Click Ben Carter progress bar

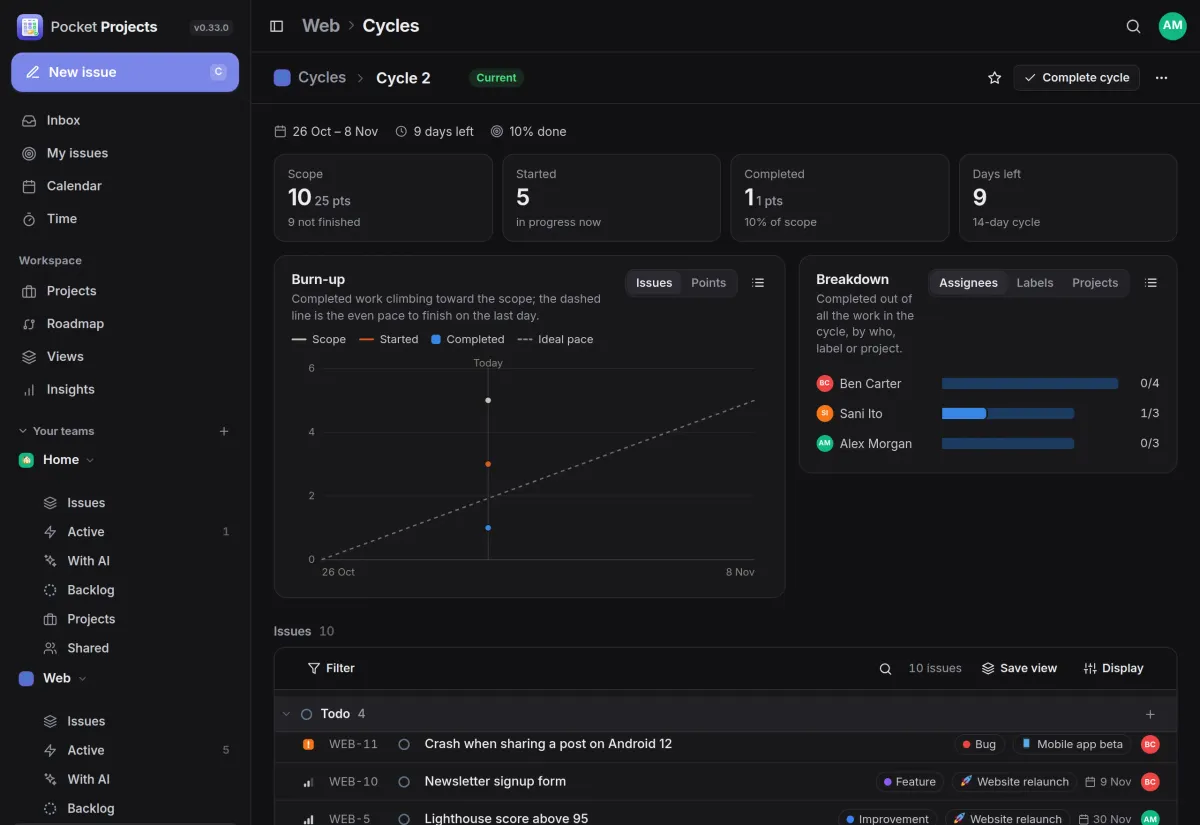point(1030,384)
